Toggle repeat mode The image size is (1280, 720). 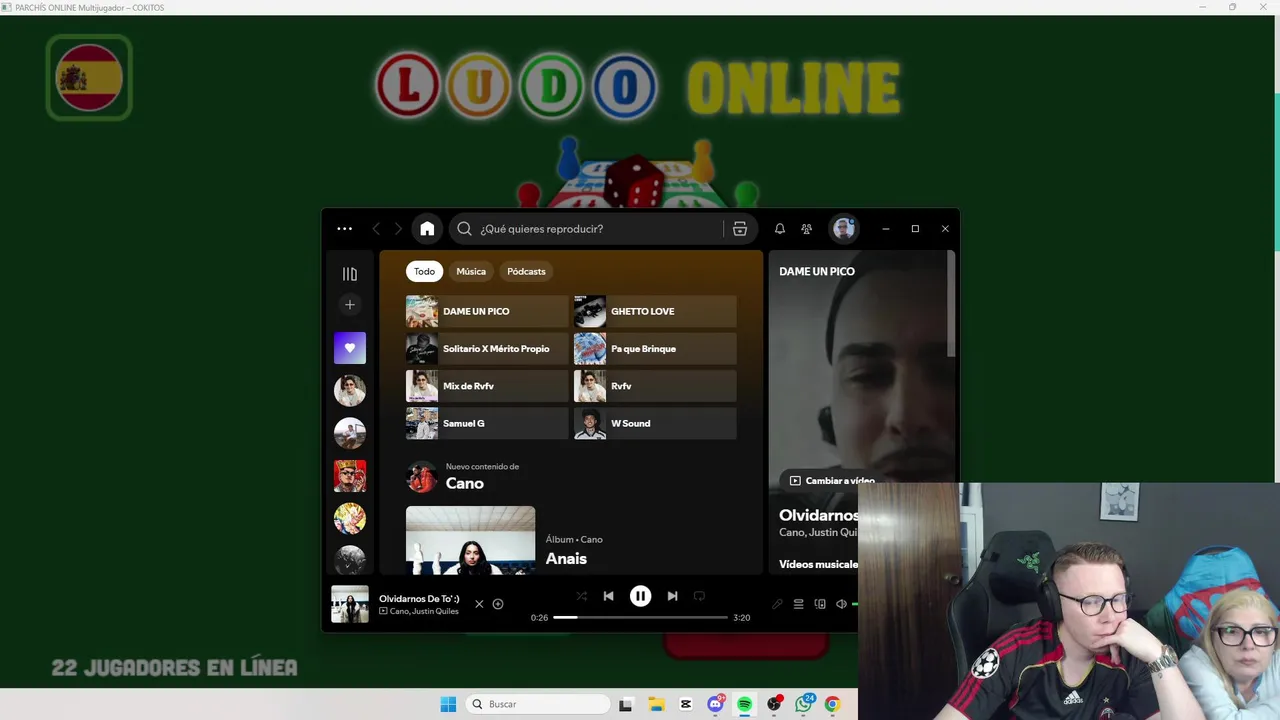pyautogui.click(x=699, y=596)
